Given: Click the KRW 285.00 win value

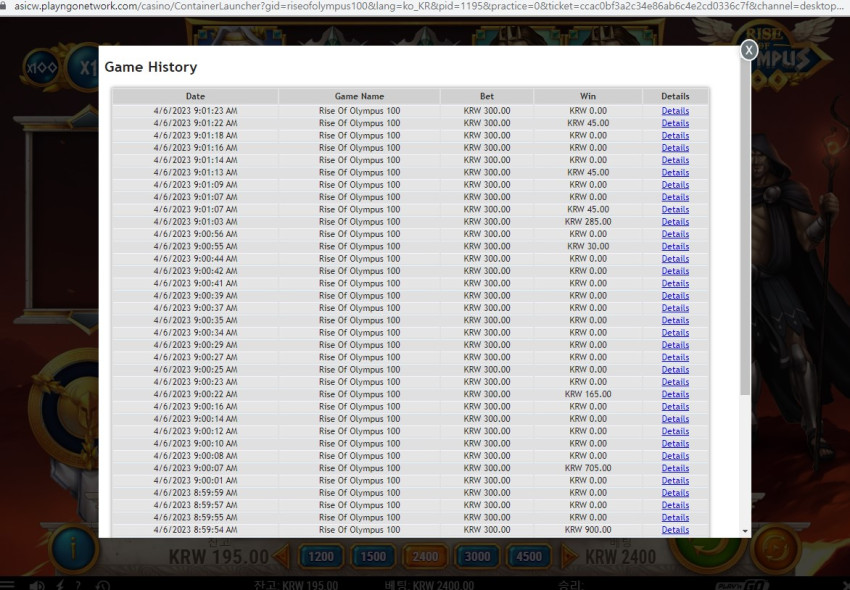Looking at the screenshot, I should click(588, 222).
